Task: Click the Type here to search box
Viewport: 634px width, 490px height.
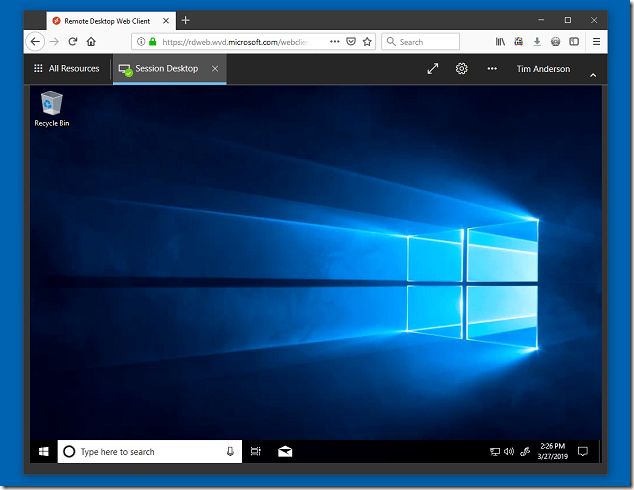Action: tap(150, 452)
